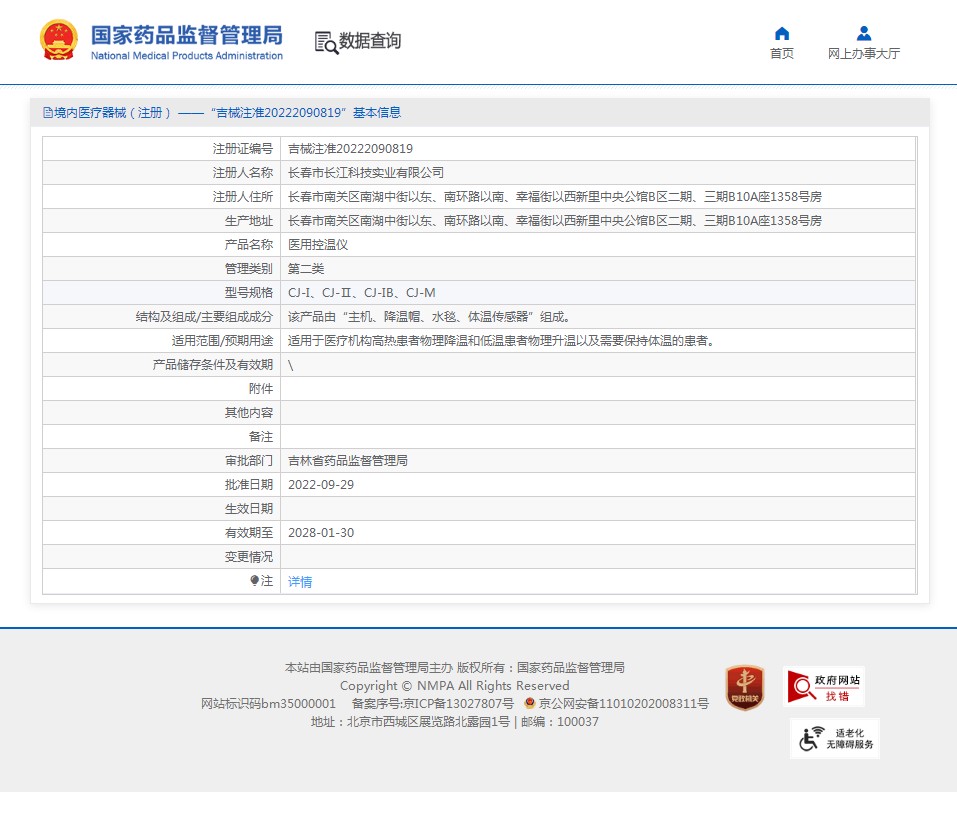Click the 其他内容 row label
957x818 pixels.
pyautogui.click(x=248, y=413)
